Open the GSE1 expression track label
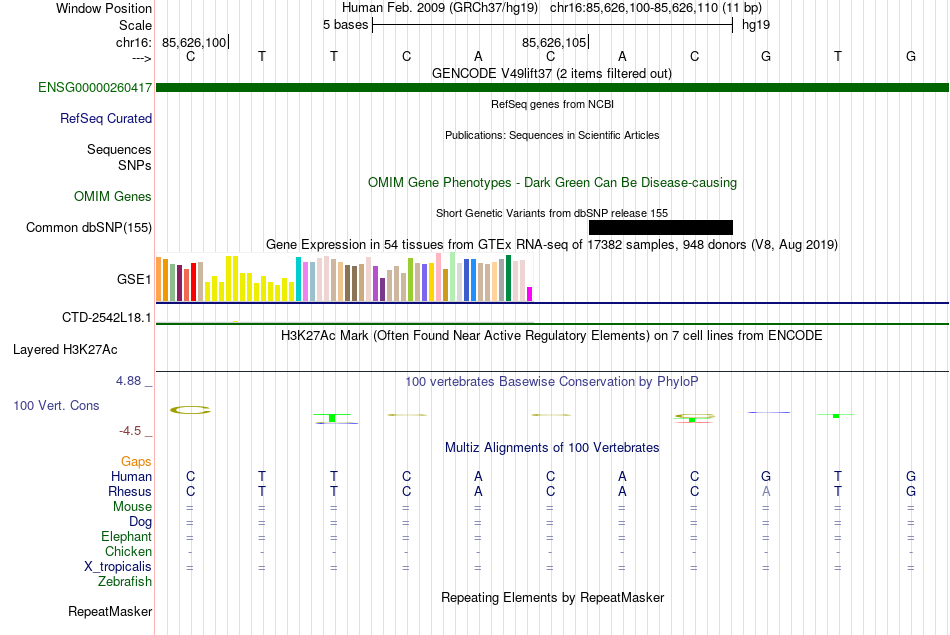The width and height of the screenshot is (950, 635). tap(134, 279)
